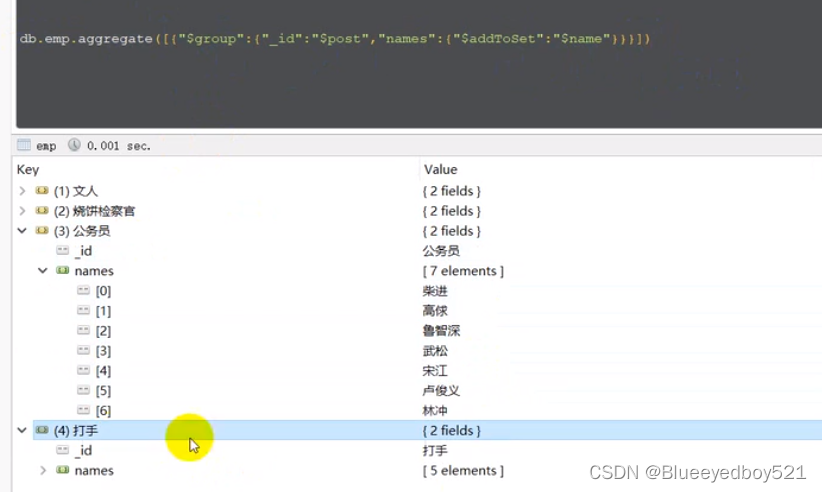Click string icon of element [1]
Viewport: 822px width, 492px height.
coord(84,310)
